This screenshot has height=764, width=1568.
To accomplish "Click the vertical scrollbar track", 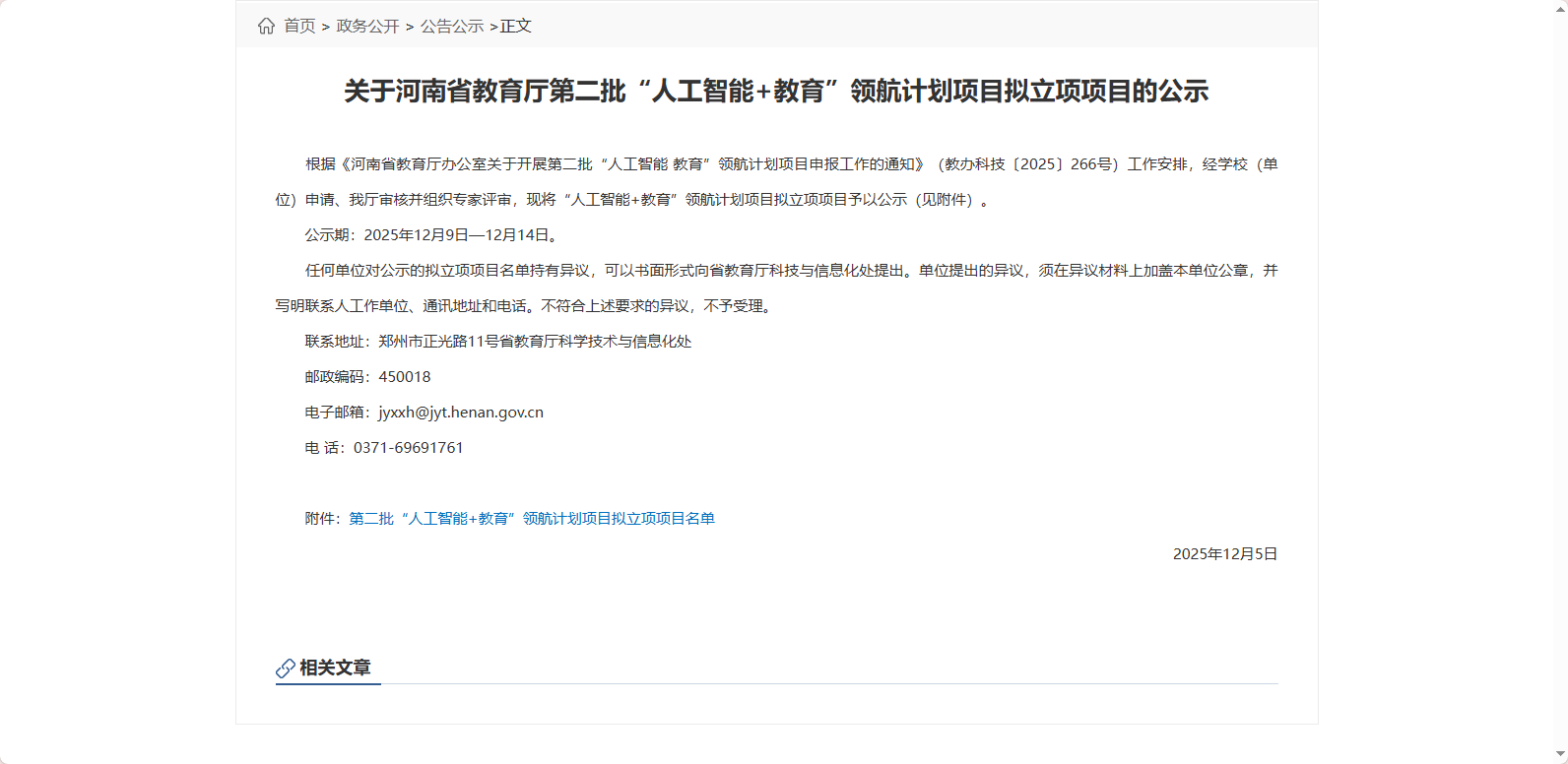I will point(1560,394).
